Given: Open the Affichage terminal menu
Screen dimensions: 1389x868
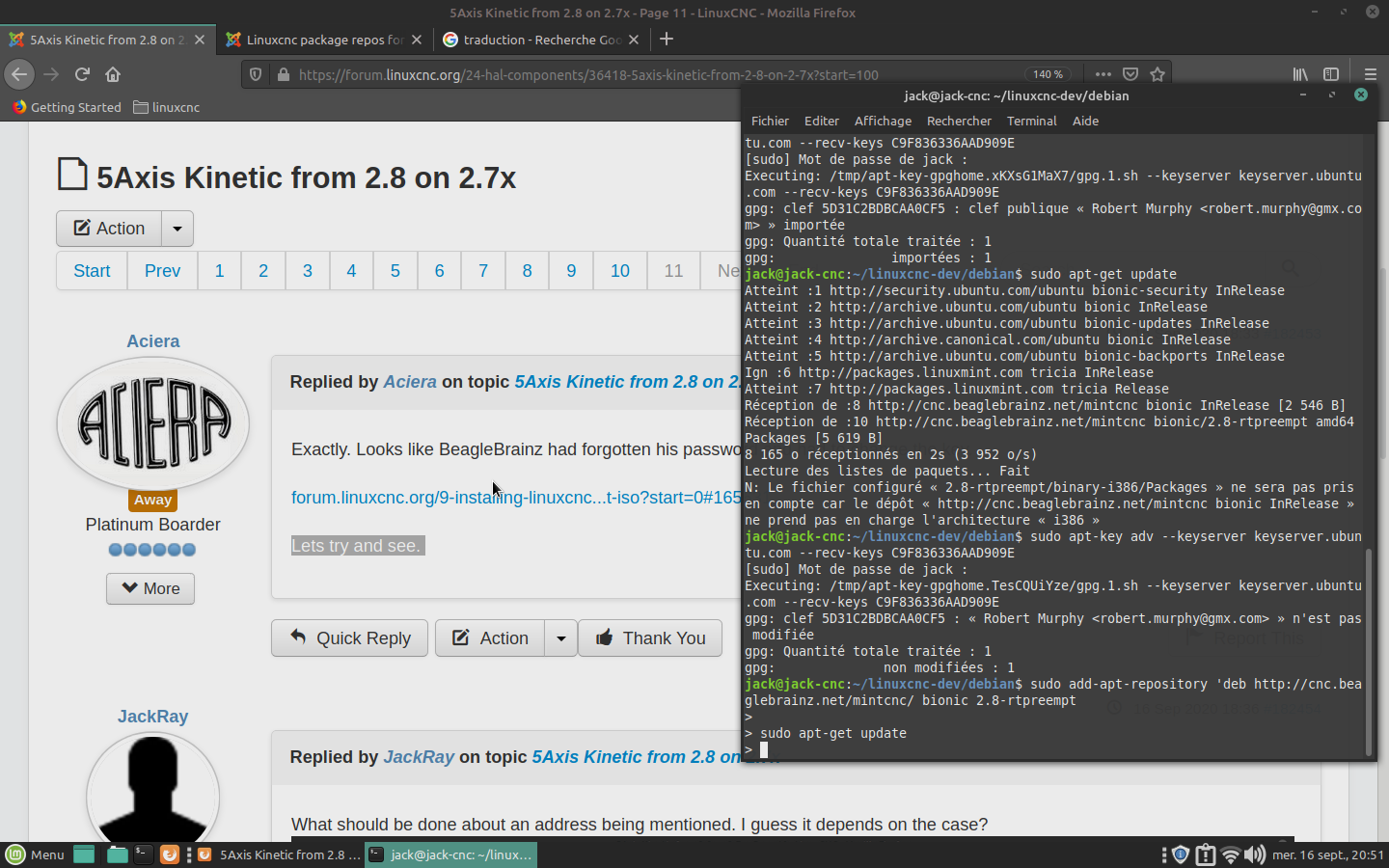Looking at the screenshot, I should pyautogui.click(x=883, y=121).
